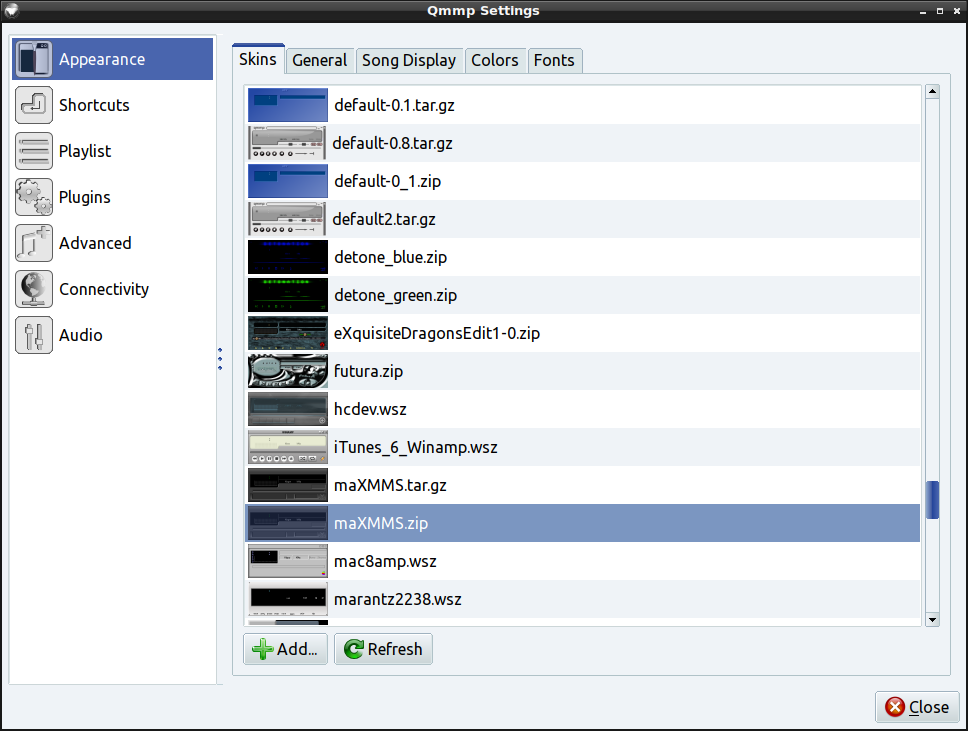Switch to the Colors tab
968x731 pixels.
495,60
